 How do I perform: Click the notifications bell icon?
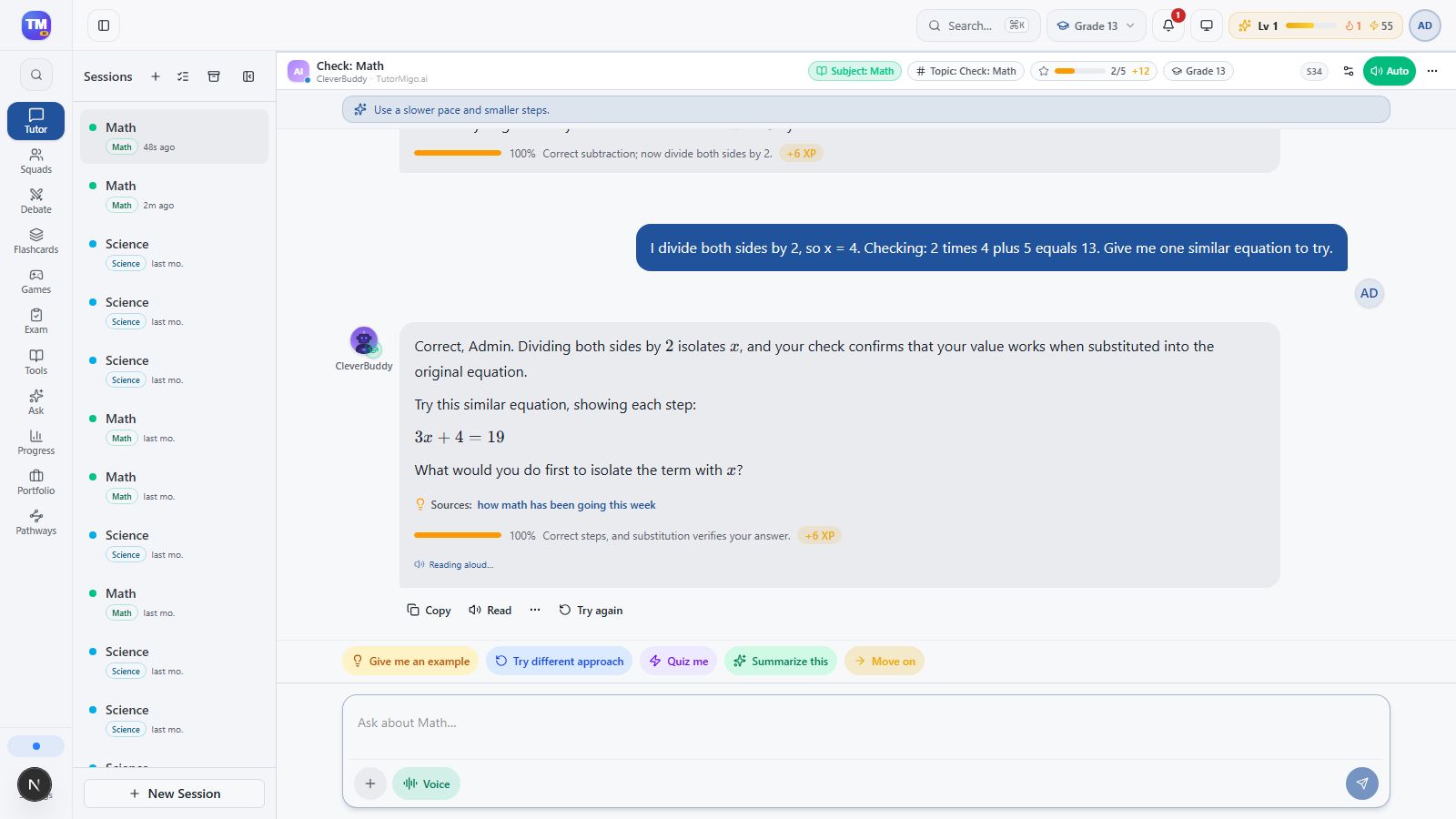[x=1168, y=25]
